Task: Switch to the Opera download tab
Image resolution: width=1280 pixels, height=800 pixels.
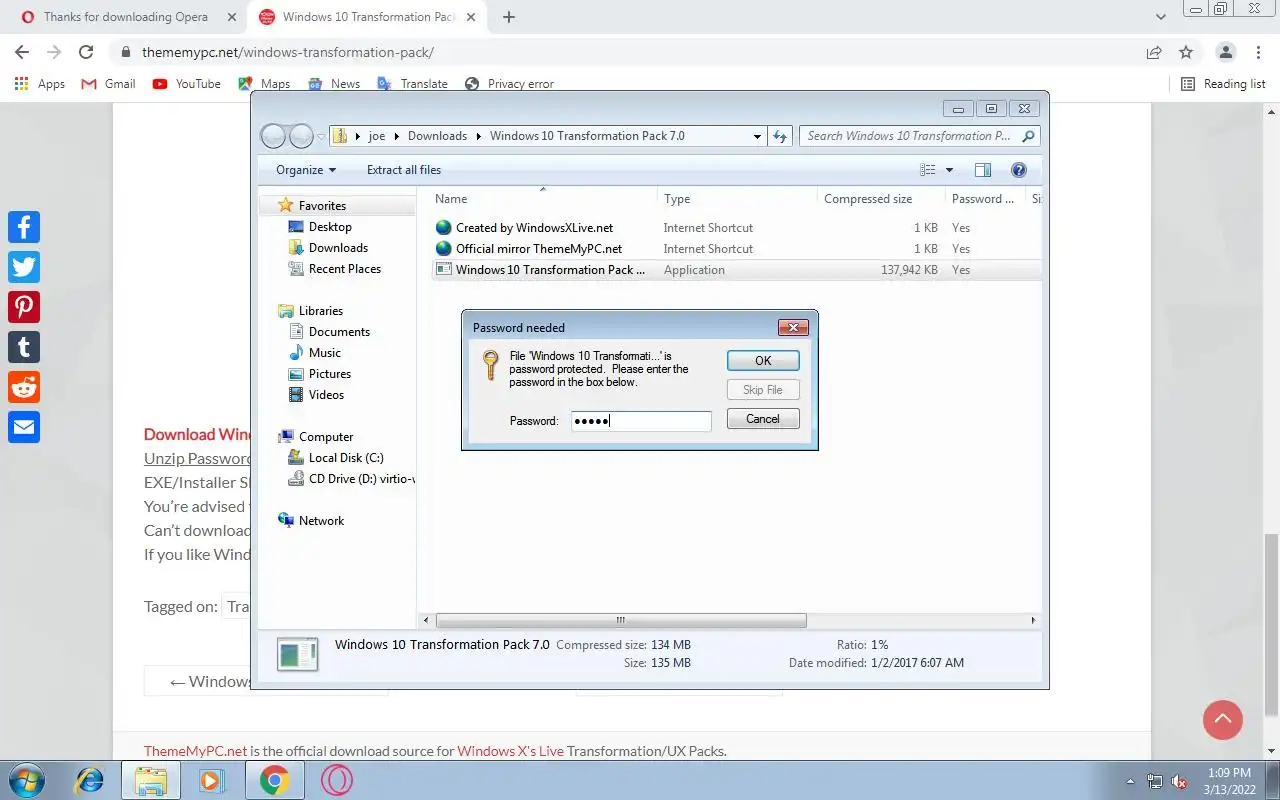Action: pyautogui.click(x=126, y=17)
